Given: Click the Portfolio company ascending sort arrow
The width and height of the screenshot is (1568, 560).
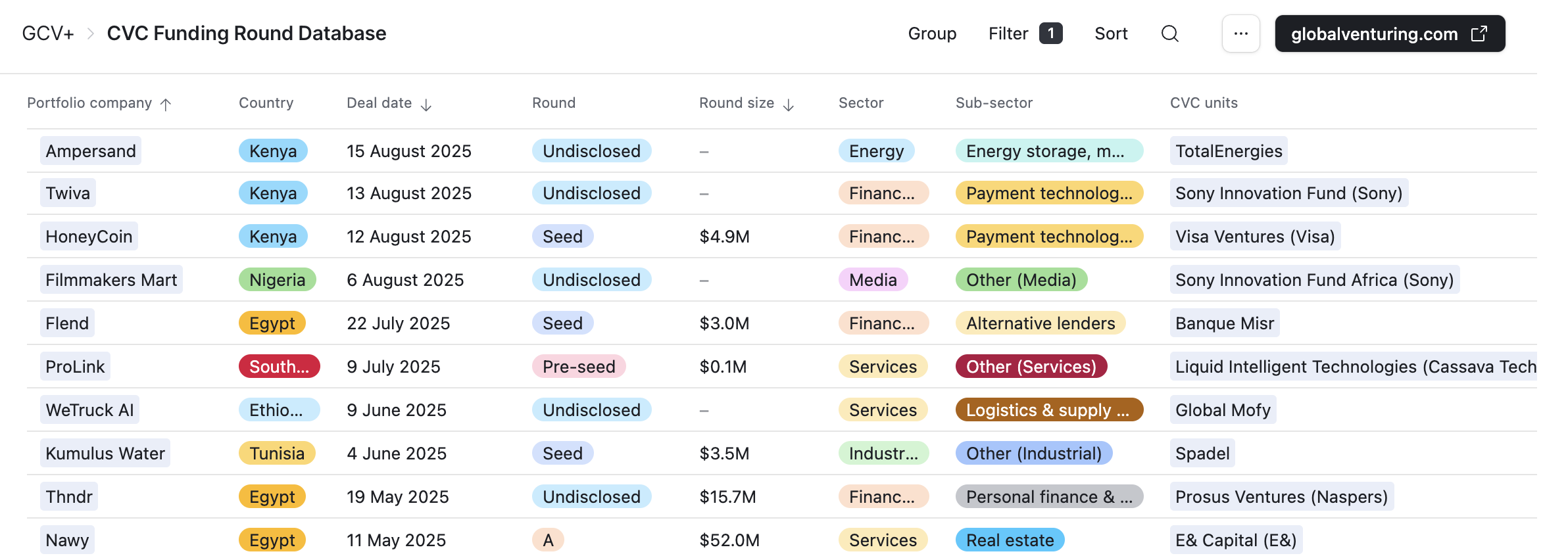Looking at the screenshot, I should (x=166, y=105).
